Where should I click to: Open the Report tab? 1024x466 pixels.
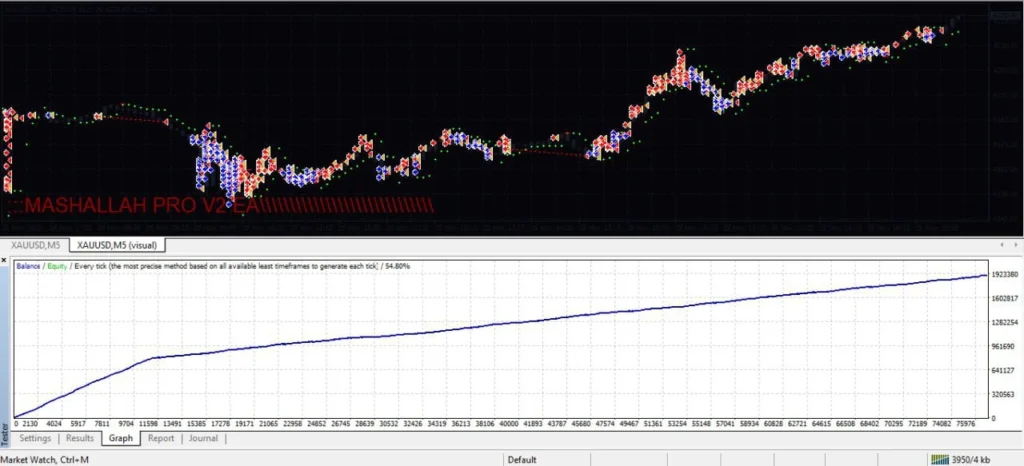(161, 438)
